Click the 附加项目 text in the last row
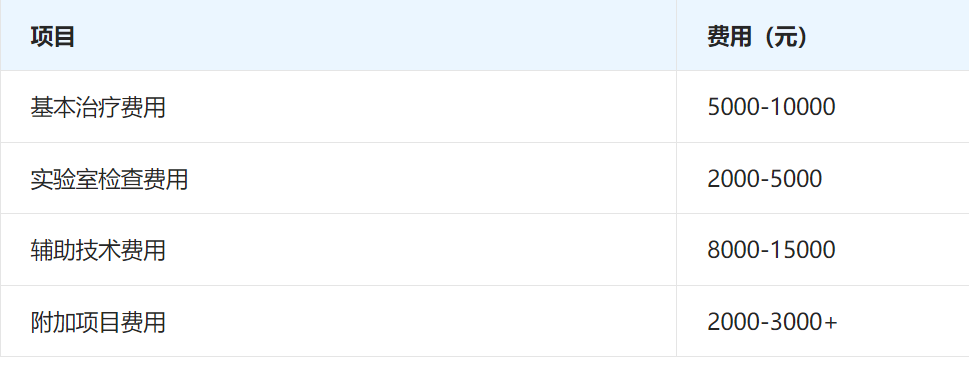Image resolution: width=969 pixels, height=369 pixels. pyautogui.click(x=75, y=322)
